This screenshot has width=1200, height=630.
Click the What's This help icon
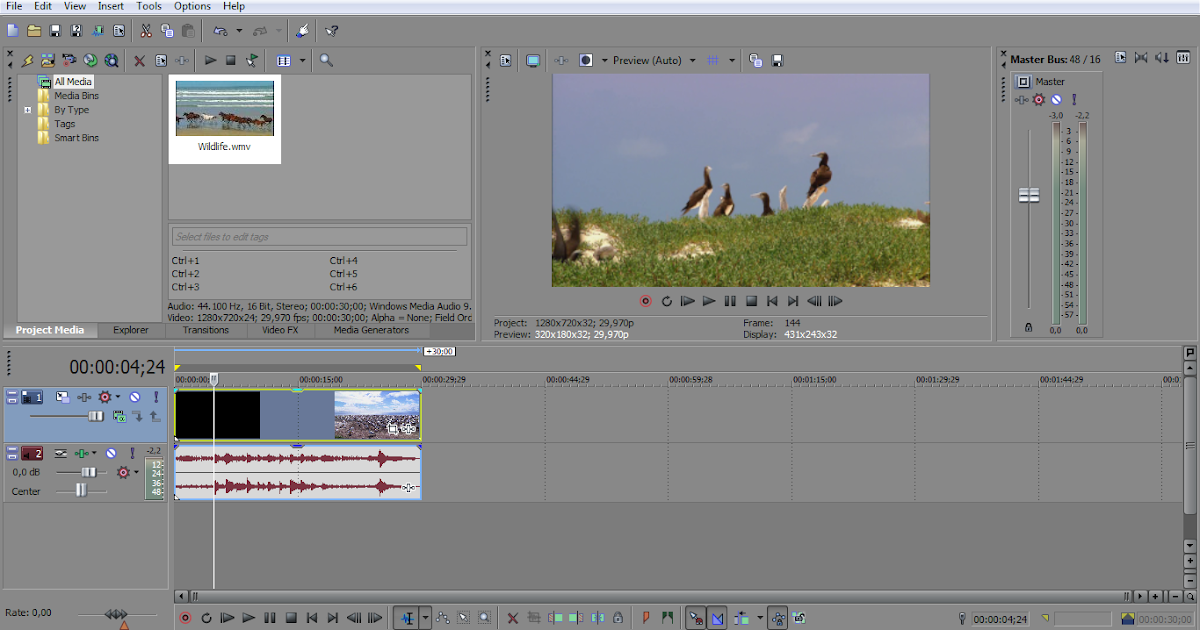[330, 31]
